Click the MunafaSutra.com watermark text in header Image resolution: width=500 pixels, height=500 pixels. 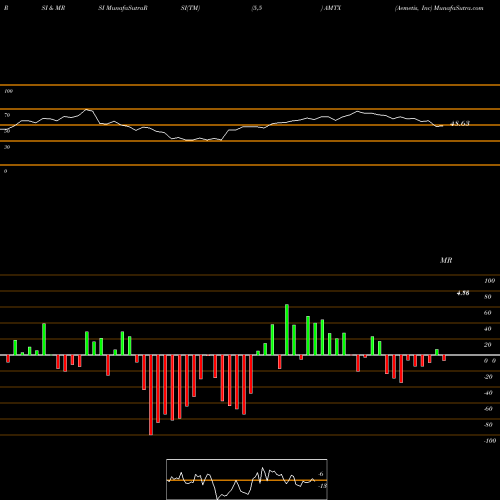tap(459, 8)
